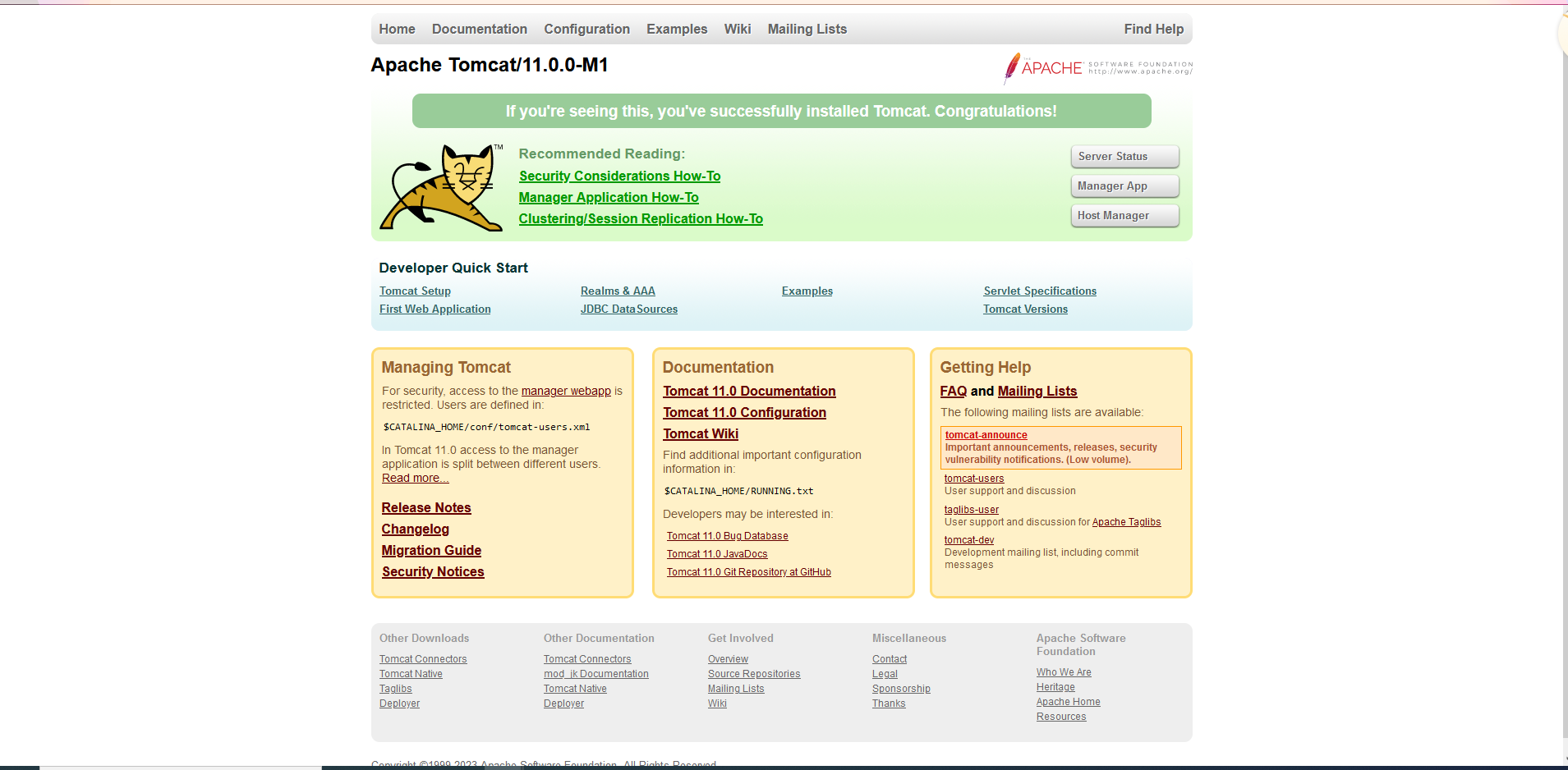The height and width of the screenshot is (770, 1568).
Task: Open the tomcat-announce mailing list link
Action: point(986,435)
